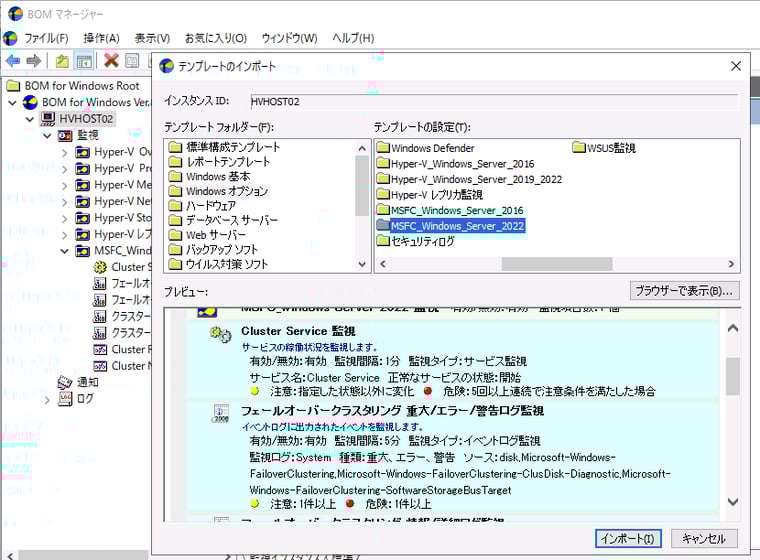Collapse the BOM for Windows Ver. node
The image size is (760, 560).
click(13, 103)
